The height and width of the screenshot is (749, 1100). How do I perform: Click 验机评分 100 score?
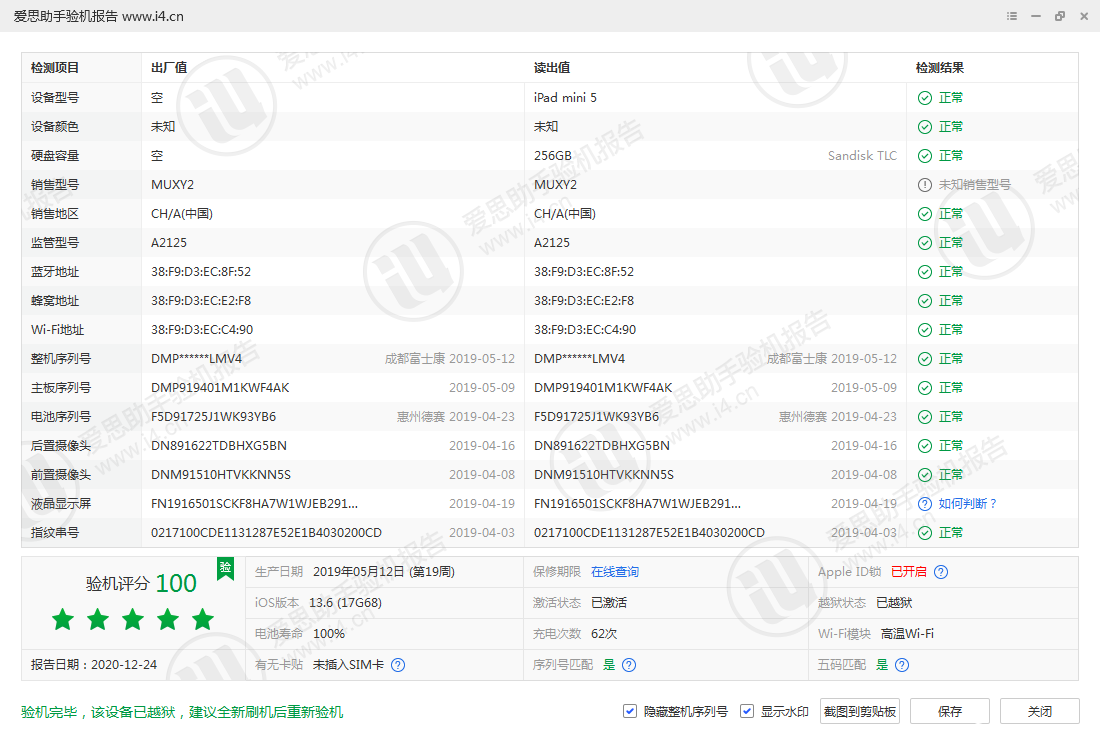coord(141,583)
